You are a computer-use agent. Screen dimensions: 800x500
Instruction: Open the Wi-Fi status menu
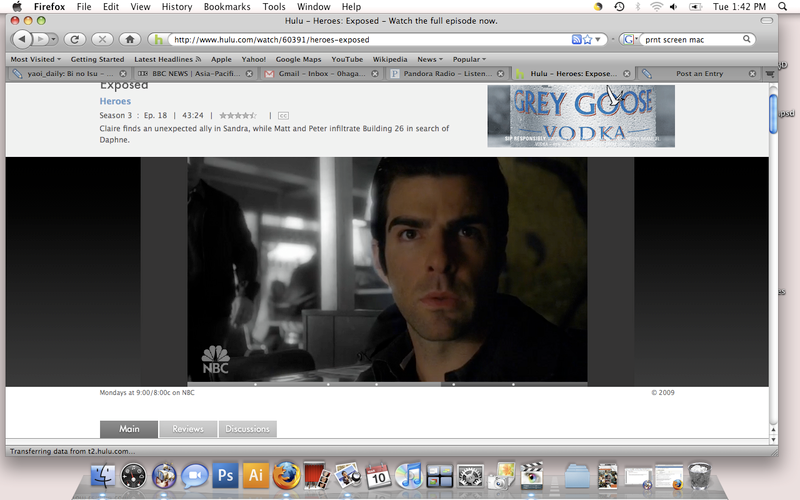click(x=656, y=7)
